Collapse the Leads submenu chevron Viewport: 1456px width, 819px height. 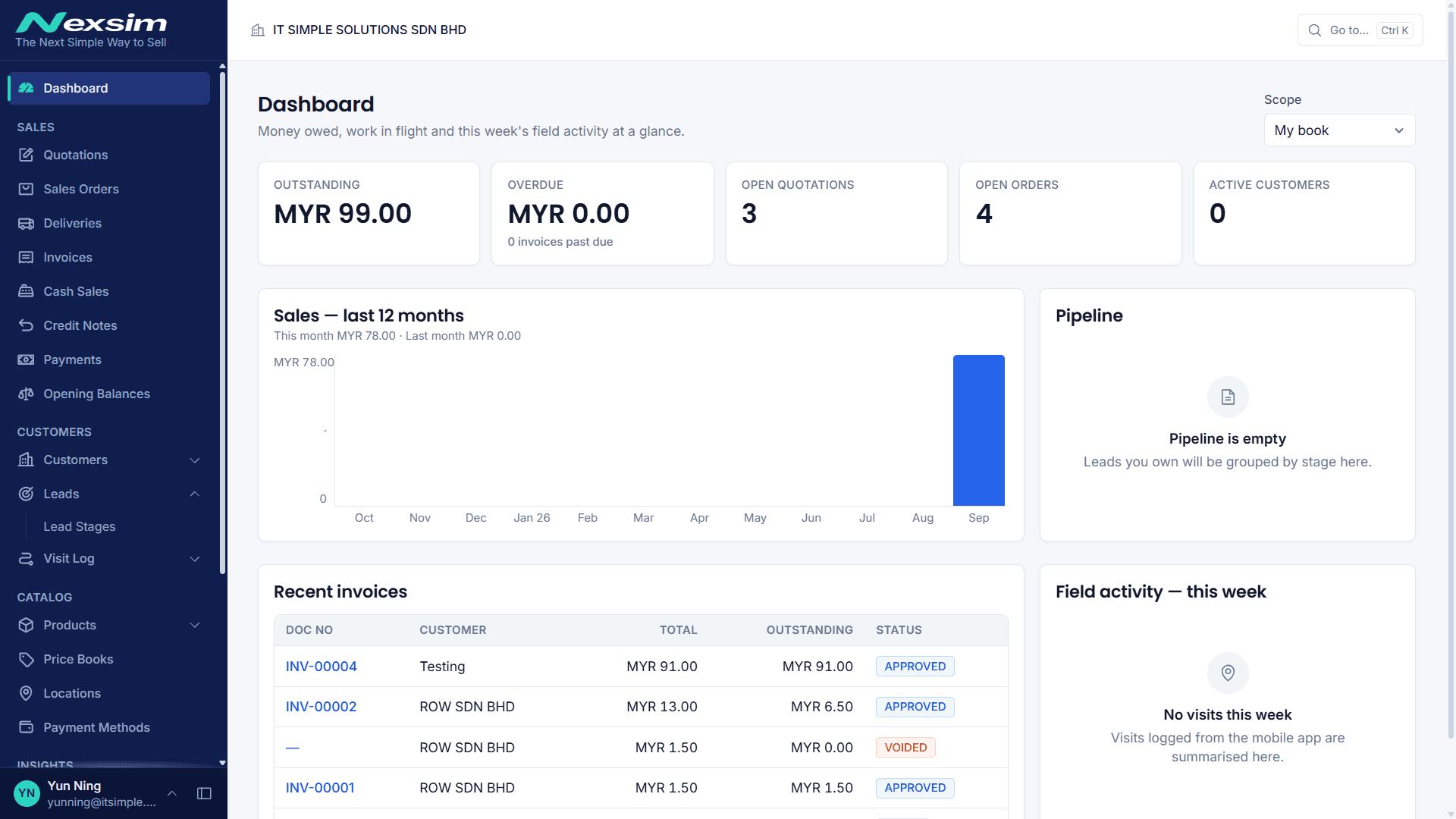(x=195, y=494)
